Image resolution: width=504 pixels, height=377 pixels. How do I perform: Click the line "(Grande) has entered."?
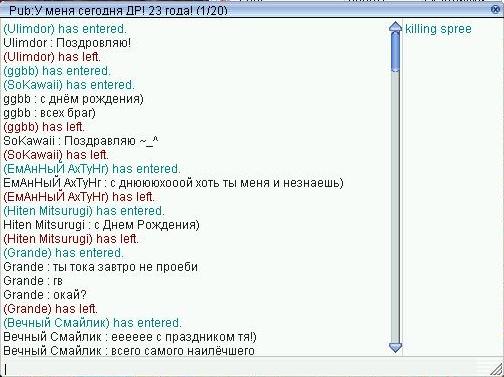[x=63, y=253]
